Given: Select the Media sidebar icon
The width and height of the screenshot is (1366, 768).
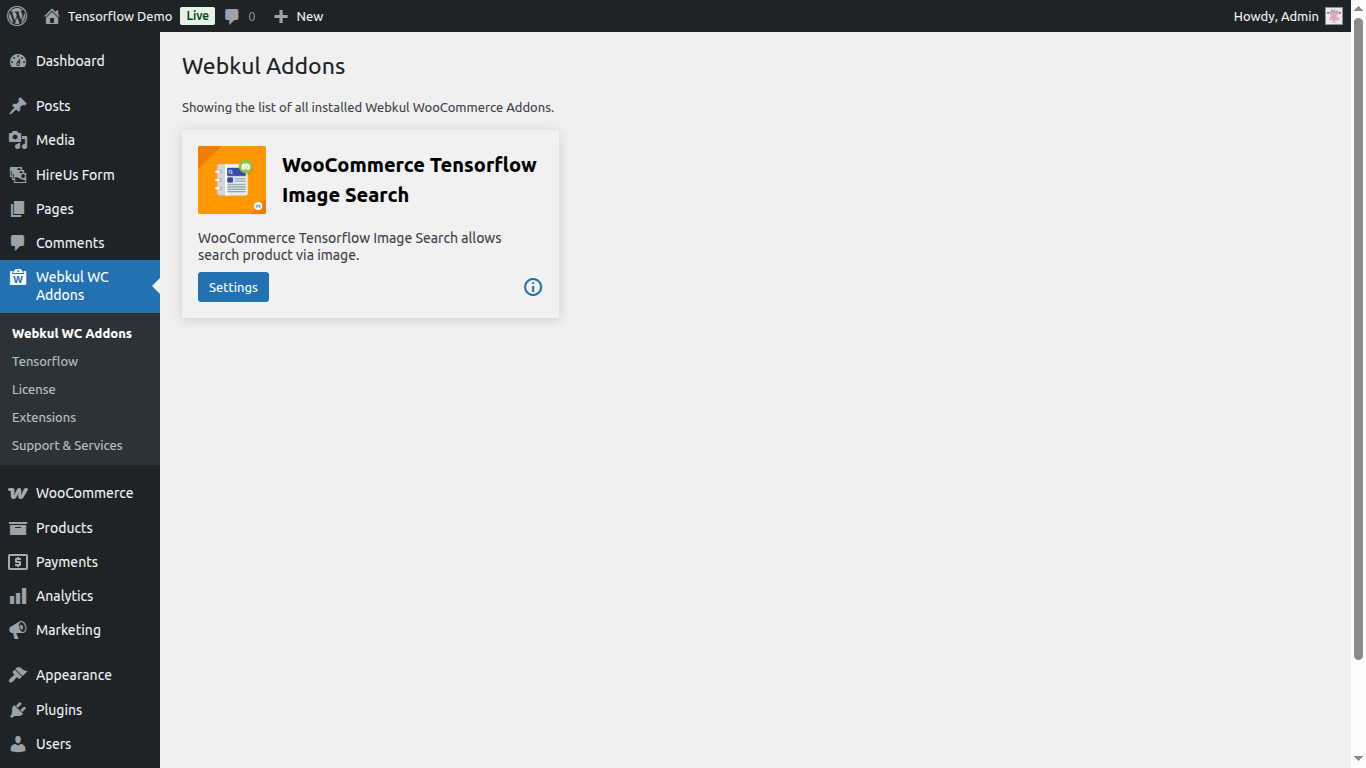Looking at the screenshot, I should (18, 140).
